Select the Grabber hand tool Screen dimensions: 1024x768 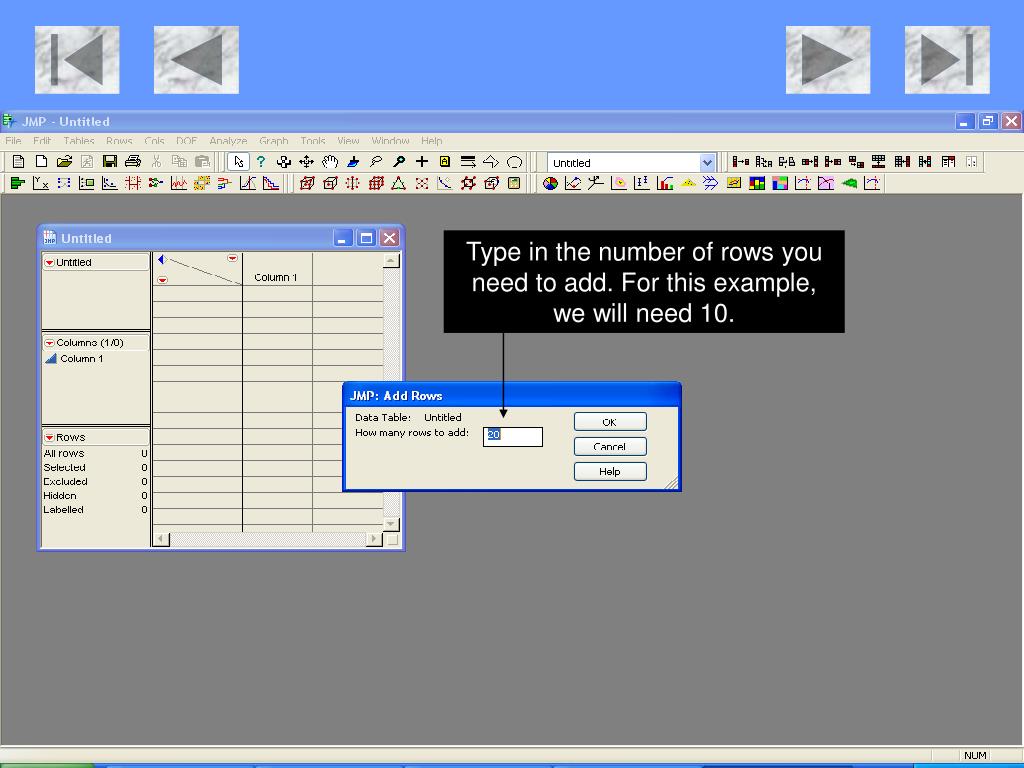[330, 161]
